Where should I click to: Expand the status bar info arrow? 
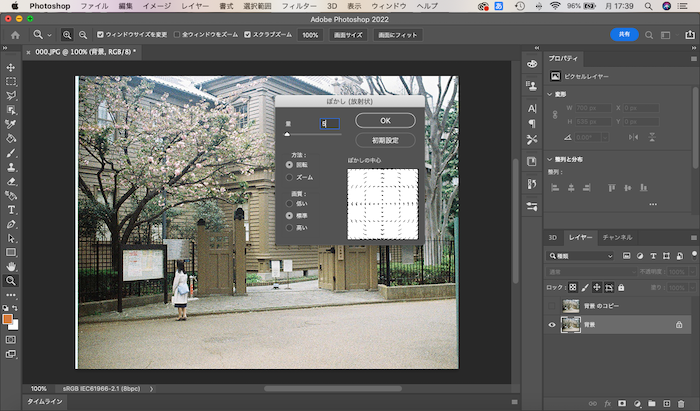pyautogui.click(x=151, y=389)
